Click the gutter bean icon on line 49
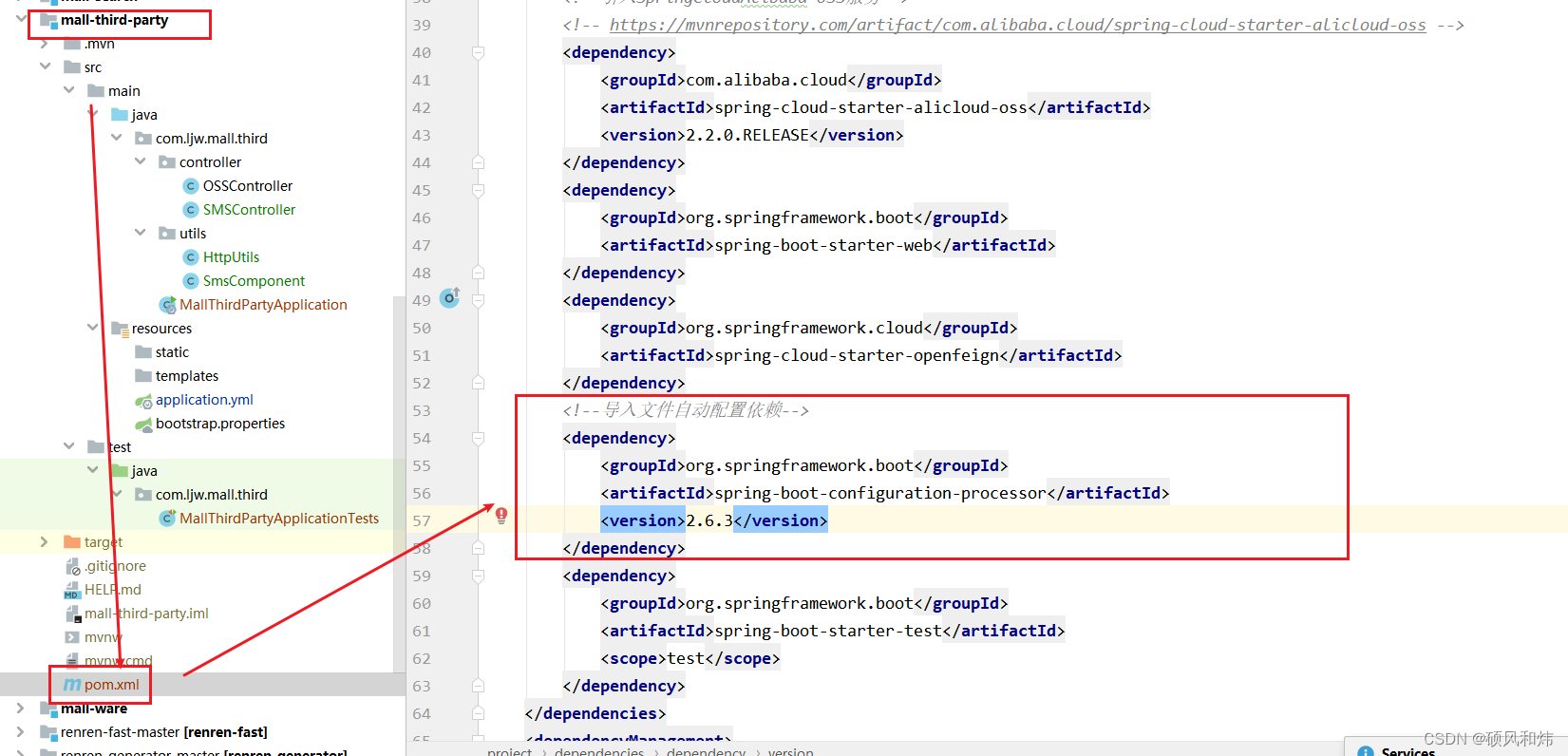Image resolution: width=1568 pixels, height=756 pixels. pyautogui.click(x=450, y=297)
